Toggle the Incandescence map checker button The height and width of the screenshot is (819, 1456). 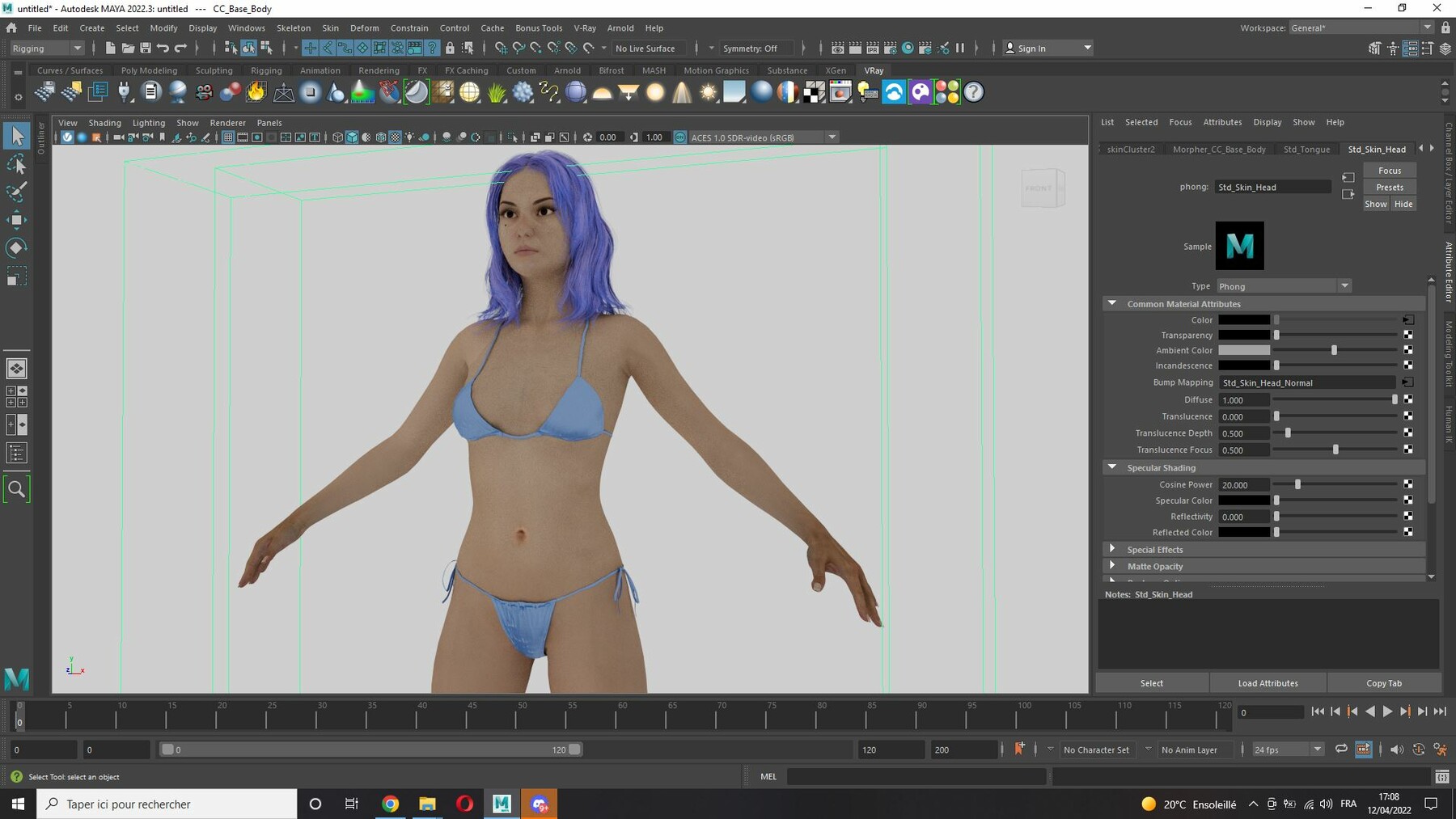[1408, 365]
